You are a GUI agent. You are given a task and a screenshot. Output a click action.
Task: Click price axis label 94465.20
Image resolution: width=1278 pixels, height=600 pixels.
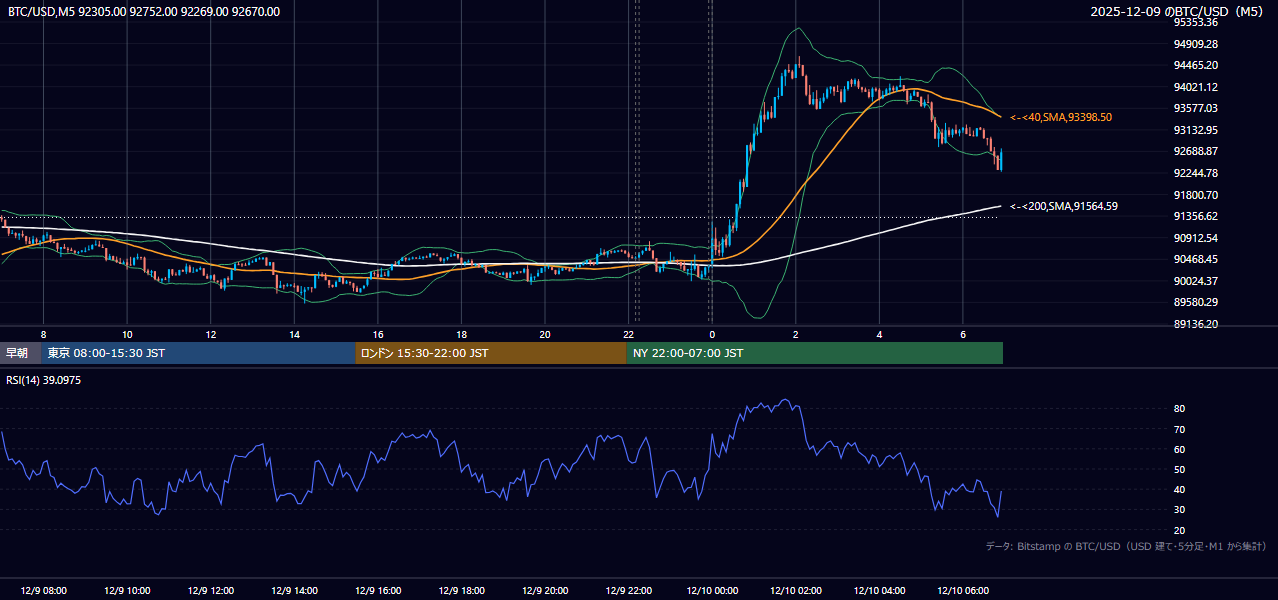tap(1196, 65)
